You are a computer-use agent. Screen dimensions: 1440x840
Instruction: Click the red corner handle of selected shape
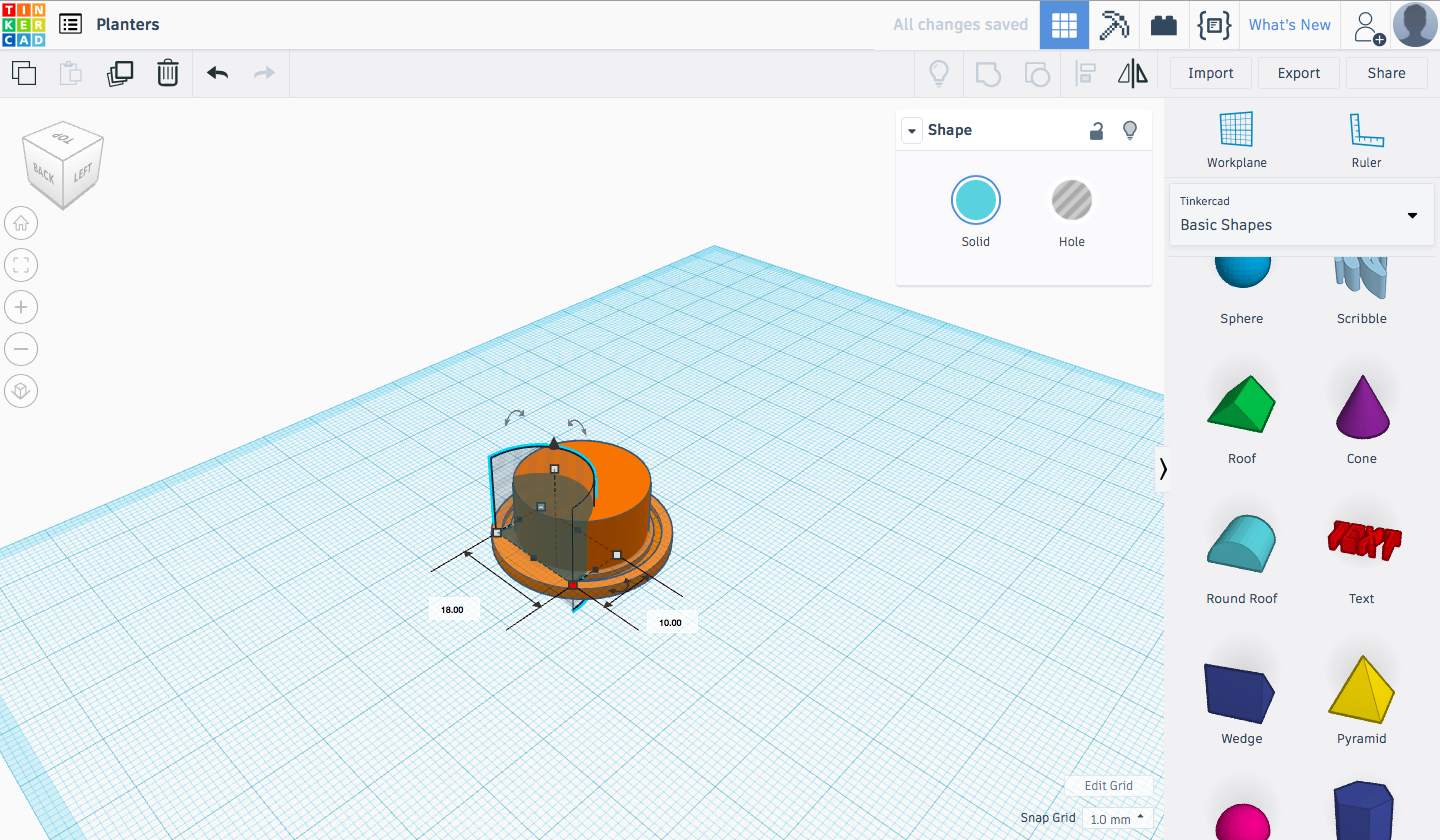click(573, 584)
